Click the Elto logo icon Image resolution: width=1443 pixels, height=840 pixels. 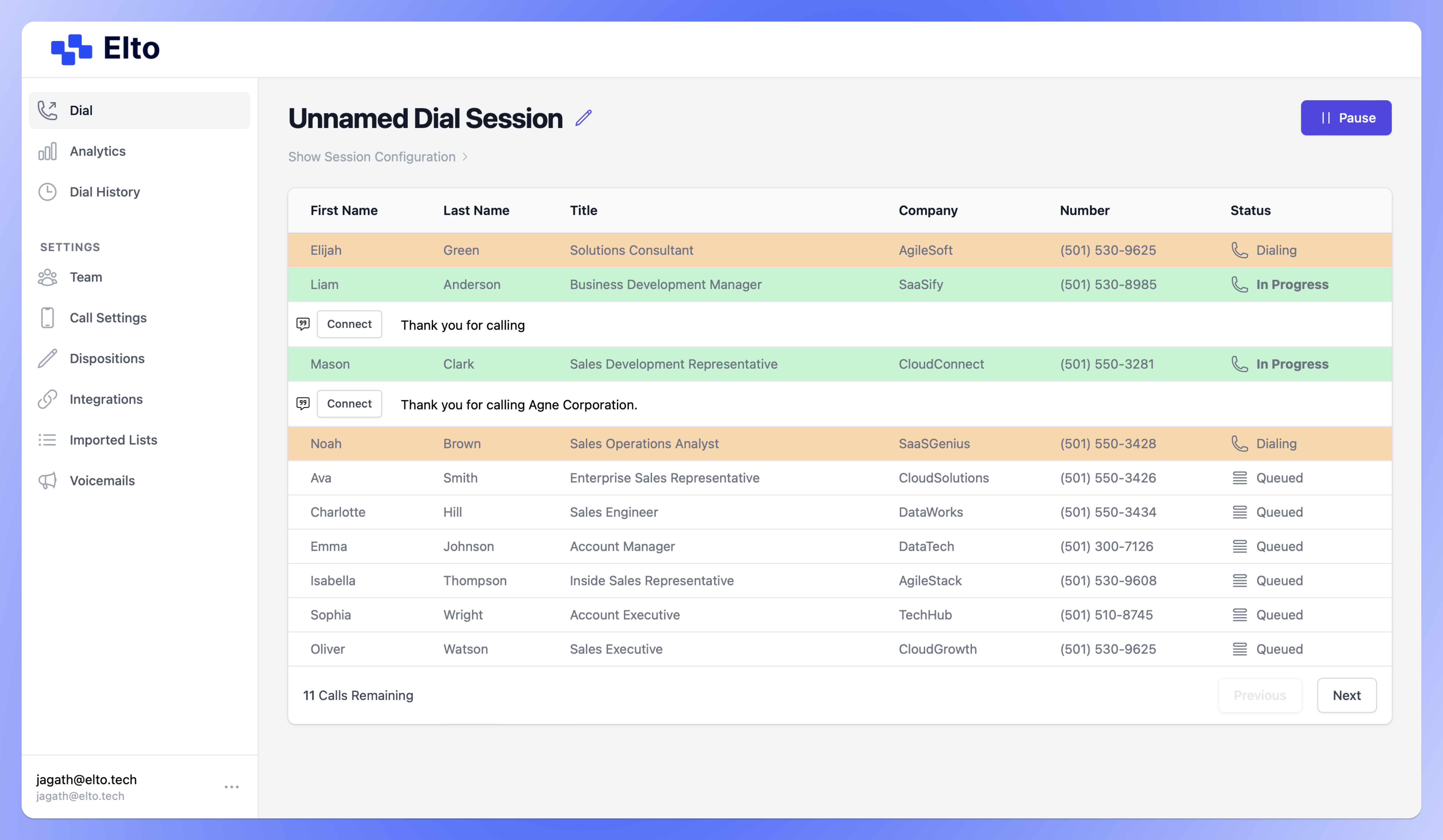[72, 49]
